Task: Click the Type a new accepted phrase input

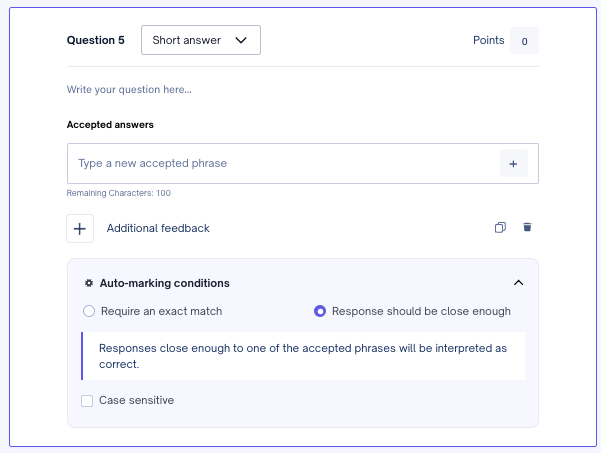Action: coord(284,164)
